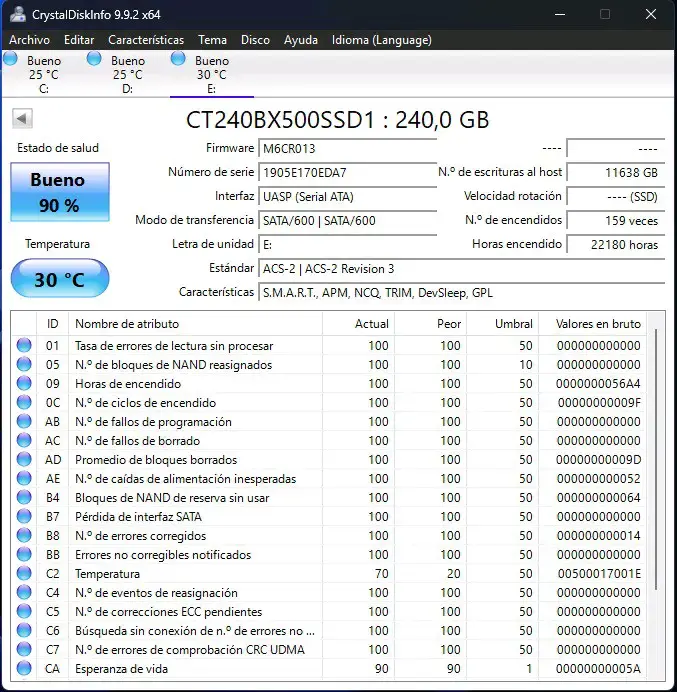Open the Idioma (Language) menu
677x692 pixels.
tap(382, 40)
